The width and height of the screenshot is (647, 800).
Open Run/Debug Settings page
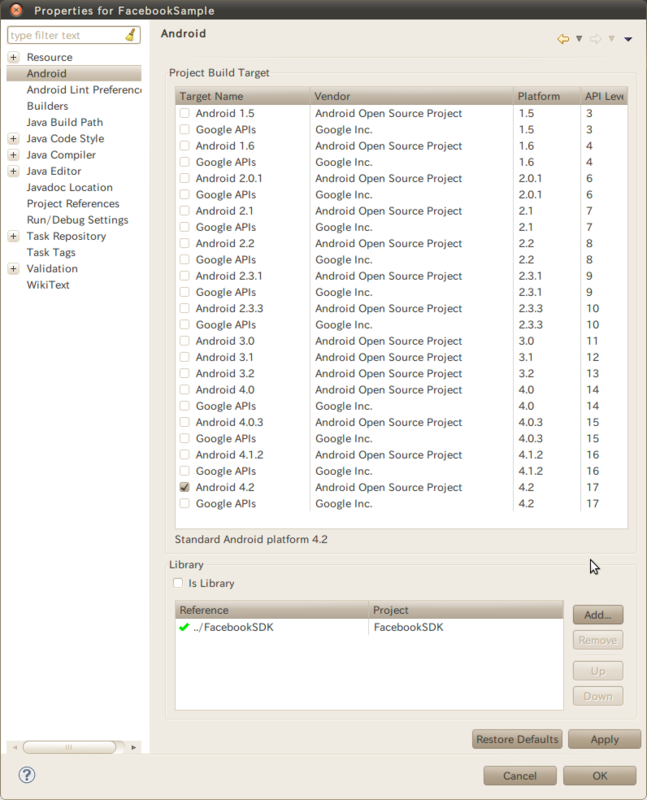point(78,220)
